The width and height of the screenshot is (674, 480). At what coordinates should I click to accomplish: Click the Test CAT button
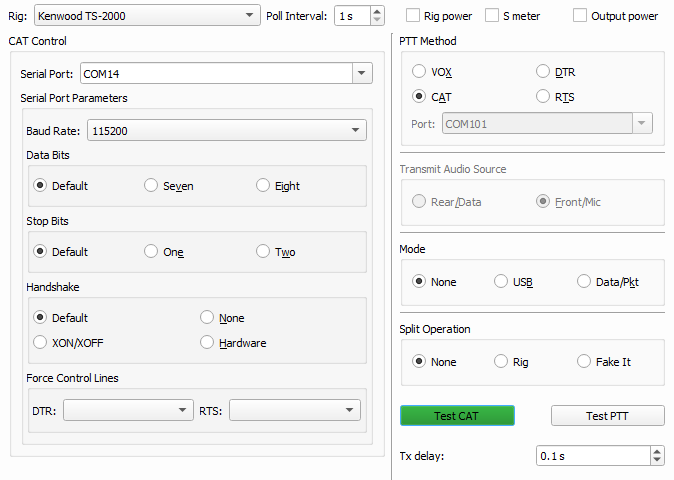tap(457, 416)
